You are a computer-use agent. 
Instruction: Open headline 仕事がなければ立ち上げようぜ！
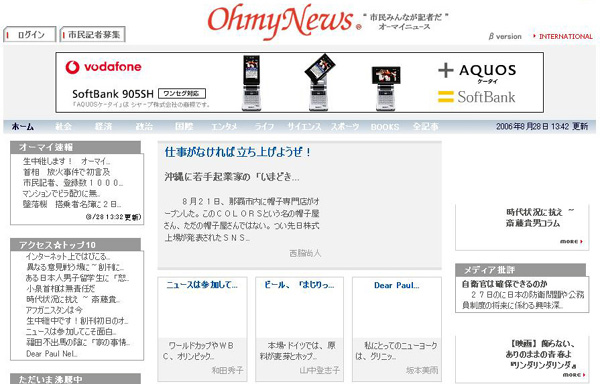click(x=238, y=152)
